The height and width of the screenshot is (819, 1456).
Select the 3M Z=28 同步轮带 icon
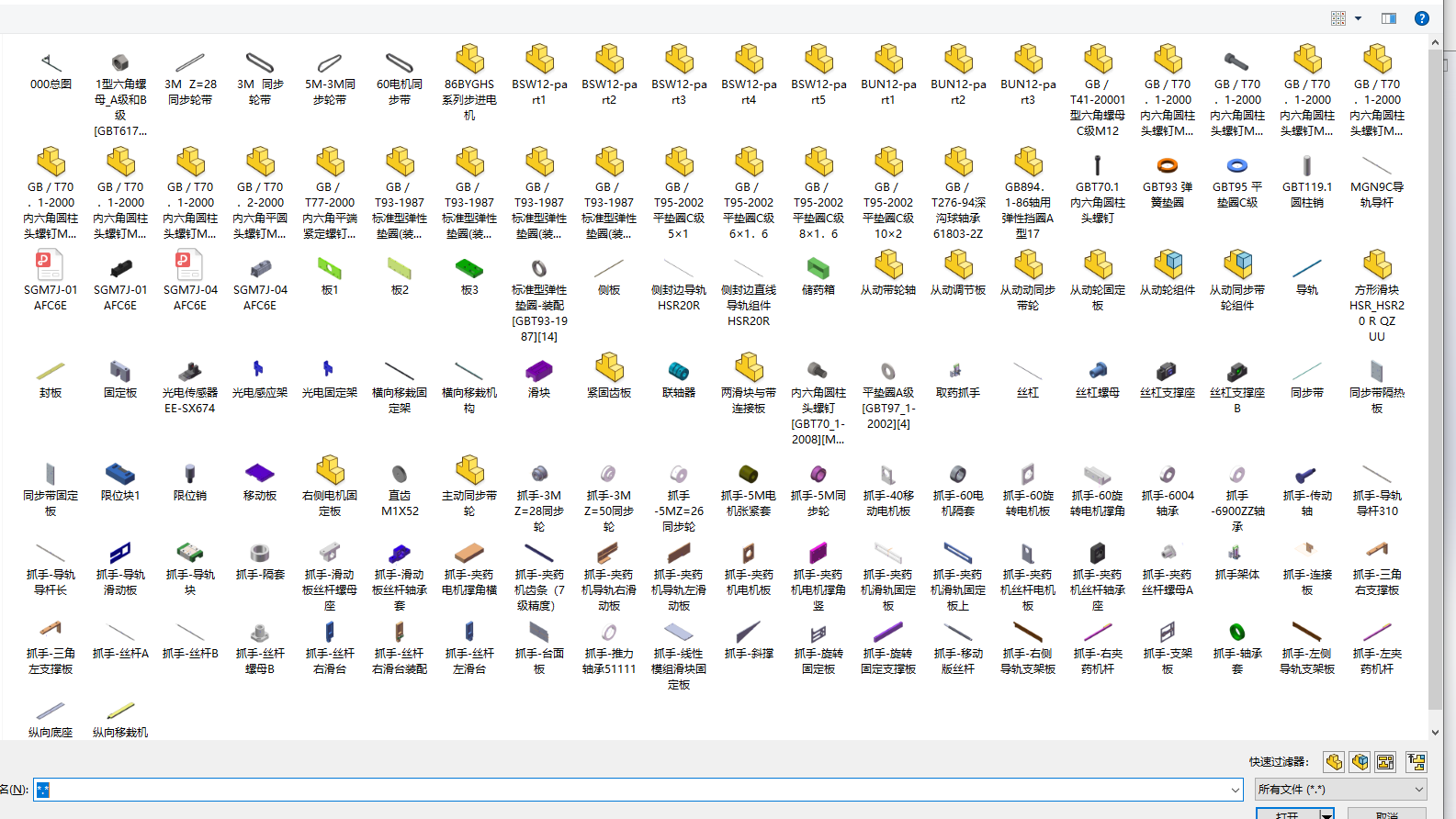tap(190, 62)
